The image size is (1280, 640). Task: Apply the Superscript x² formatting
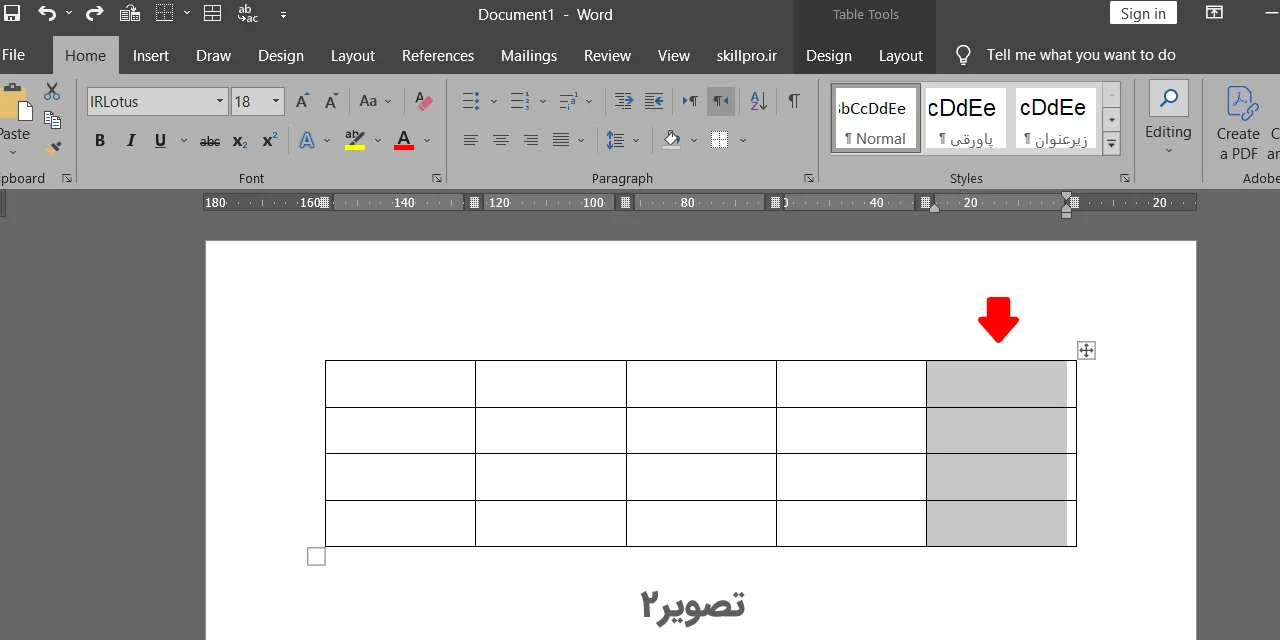[269, 141]
